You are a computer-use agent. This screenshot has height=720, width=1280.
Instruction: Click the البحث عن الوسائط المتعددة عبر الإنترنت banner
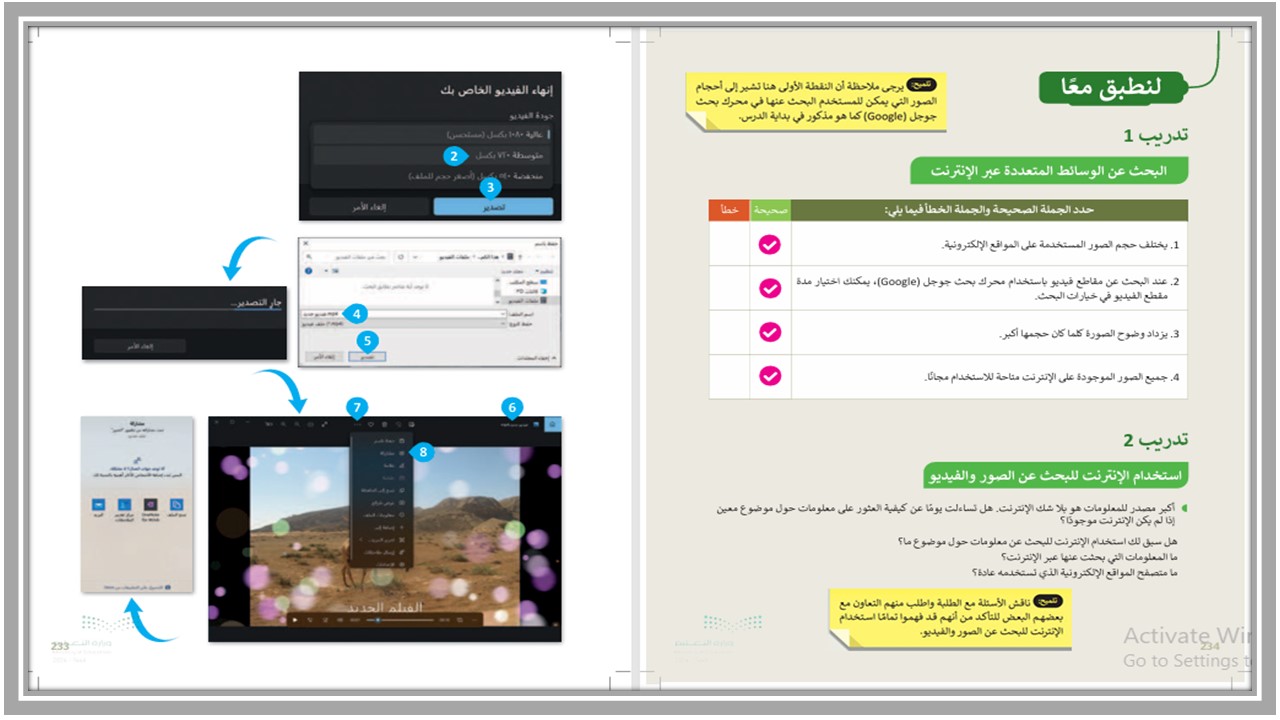[1050, 171]
